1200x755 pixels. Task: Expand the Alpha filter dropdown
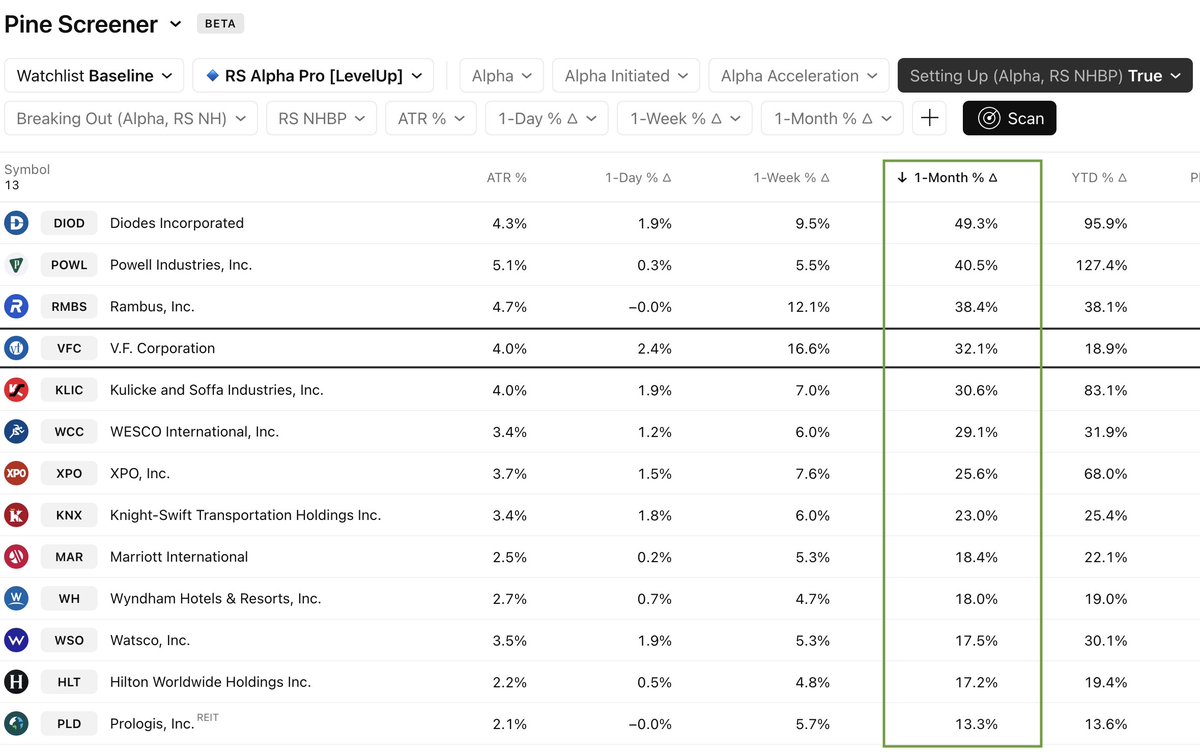click(x=502, y=76)
